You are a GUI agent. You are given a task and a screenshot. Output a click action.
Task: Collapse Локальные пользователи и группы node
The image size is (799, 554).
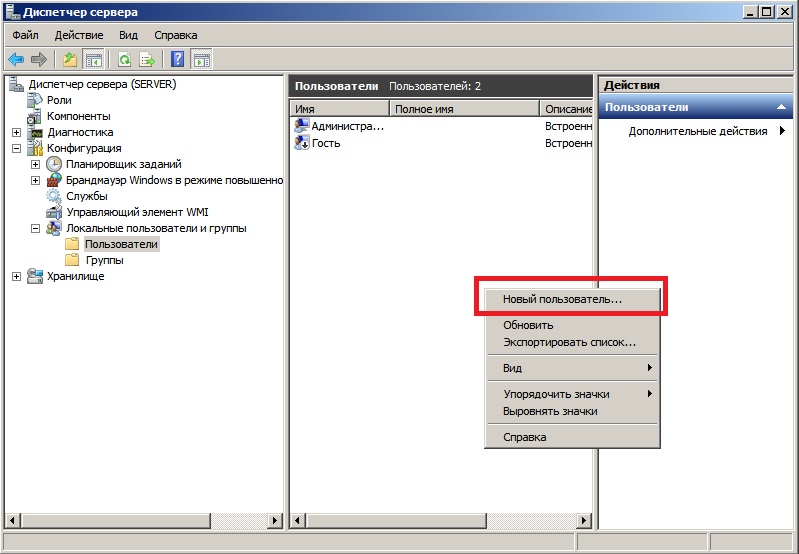tap(35, 228)
